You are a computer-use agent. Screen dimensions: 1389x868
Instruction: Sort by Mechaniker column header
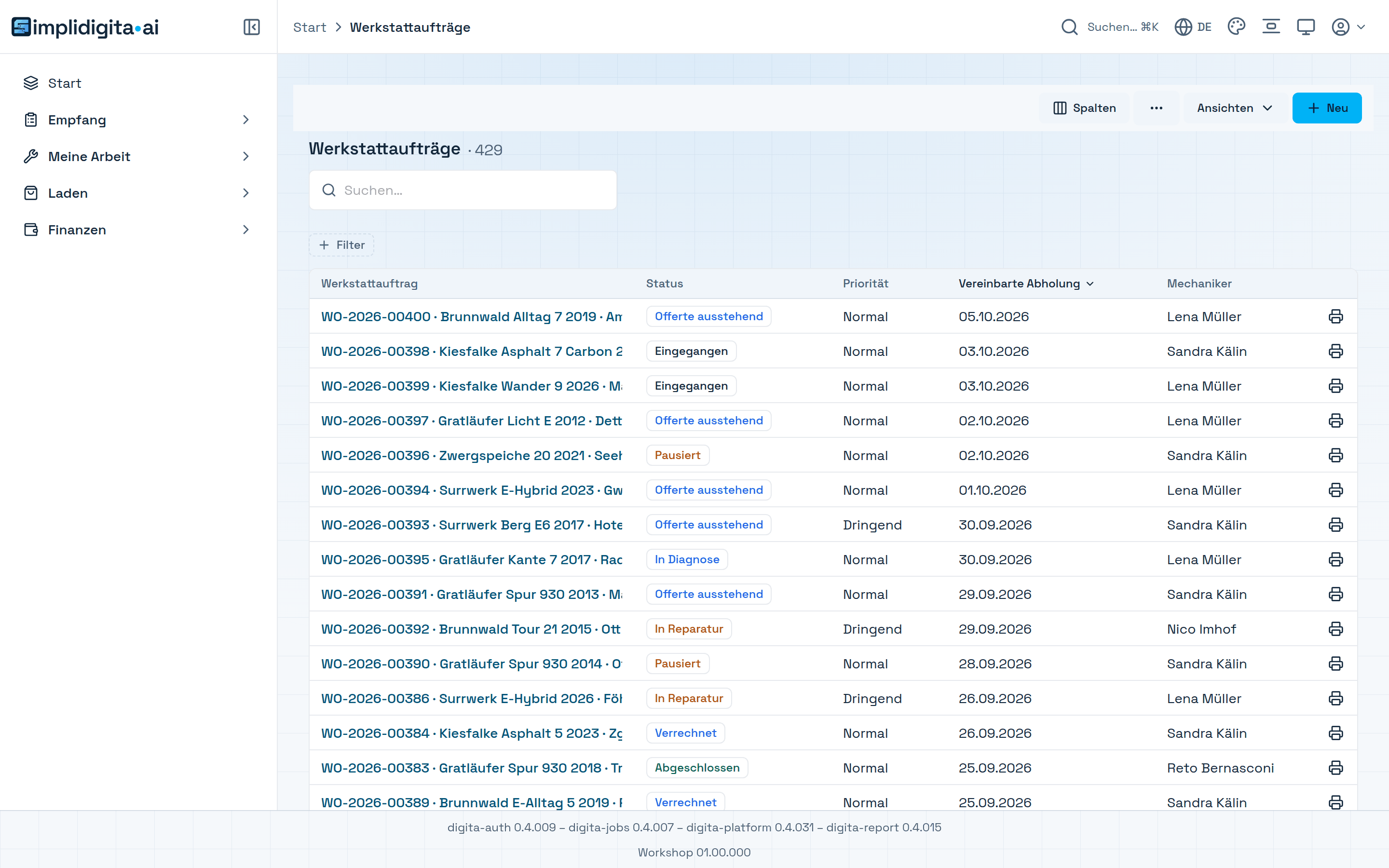tap(1199, 284)
